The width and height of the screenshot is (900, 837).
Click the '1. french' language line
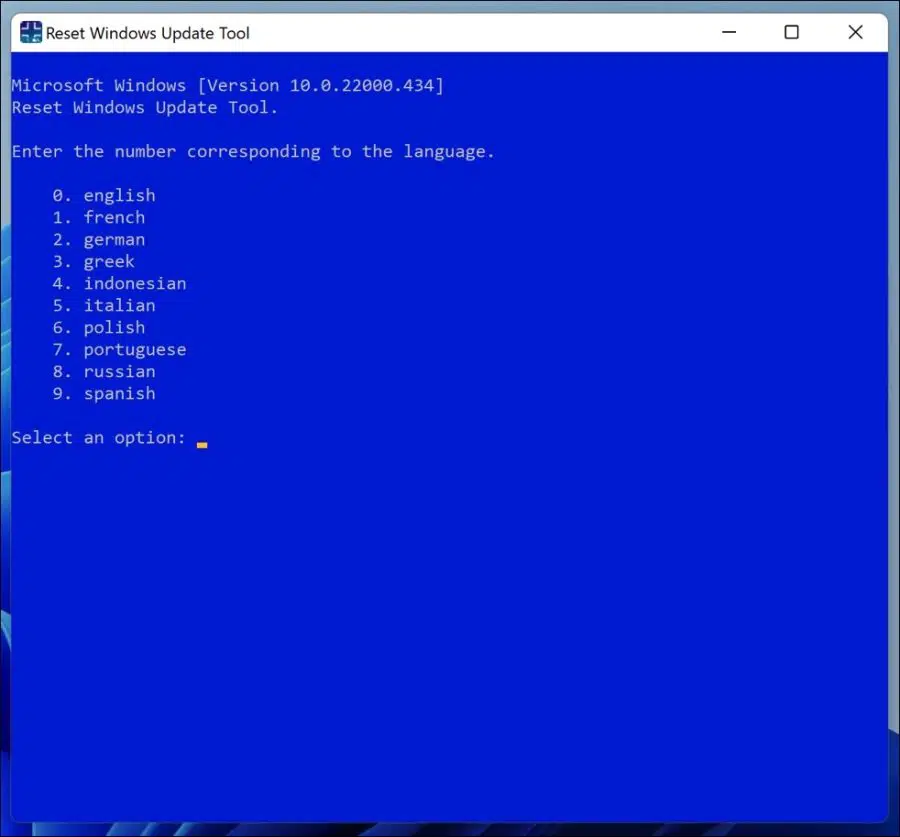pos(99,218)
